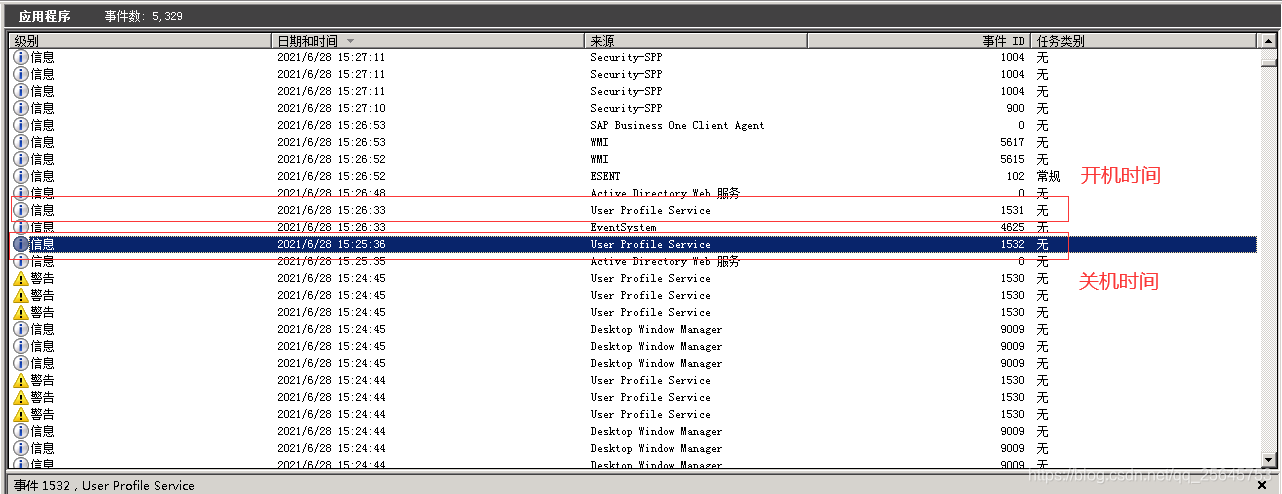The width and height of the screenshot is (1282, 494).
Task: Click info icon of WMI 5617 row
Action: pos(21,142)
